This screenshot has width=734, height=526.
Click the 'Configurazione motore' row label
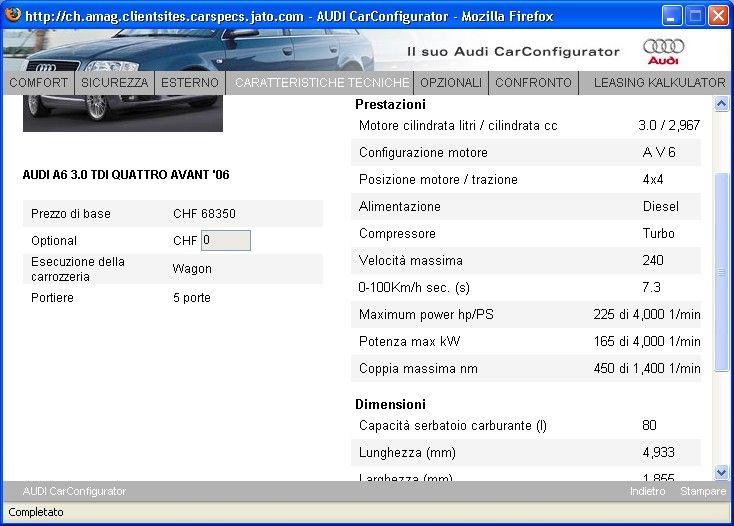(x=423, y=153)
